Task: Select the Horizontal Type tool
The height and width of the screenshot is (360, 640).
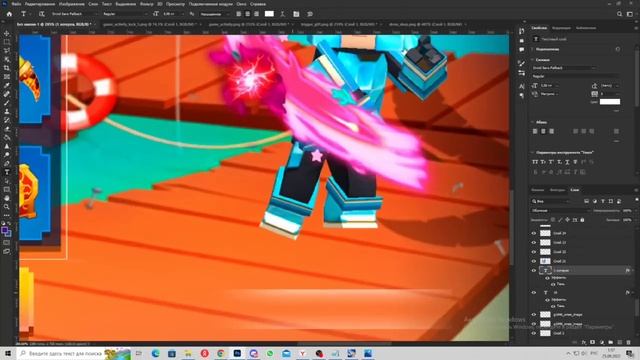Action: (7, 172)
